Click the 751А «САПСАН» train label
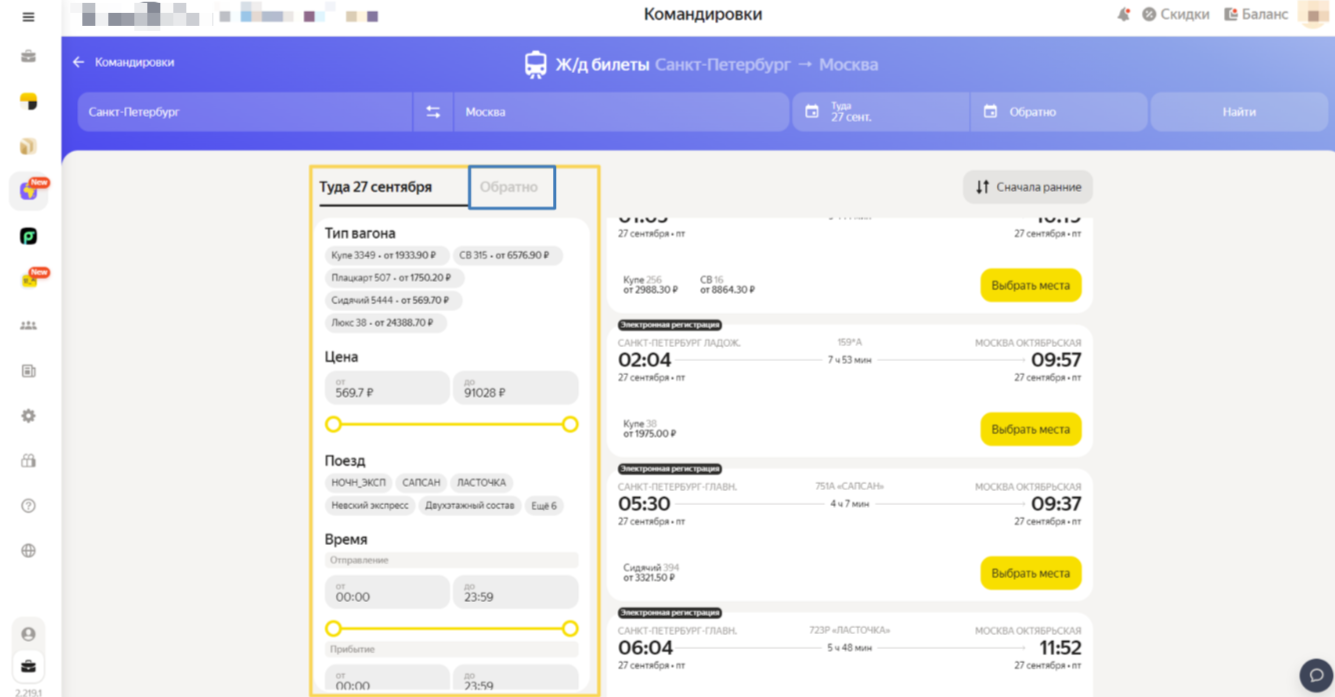Screen dimensions: 1335x697 click(849, 487)
